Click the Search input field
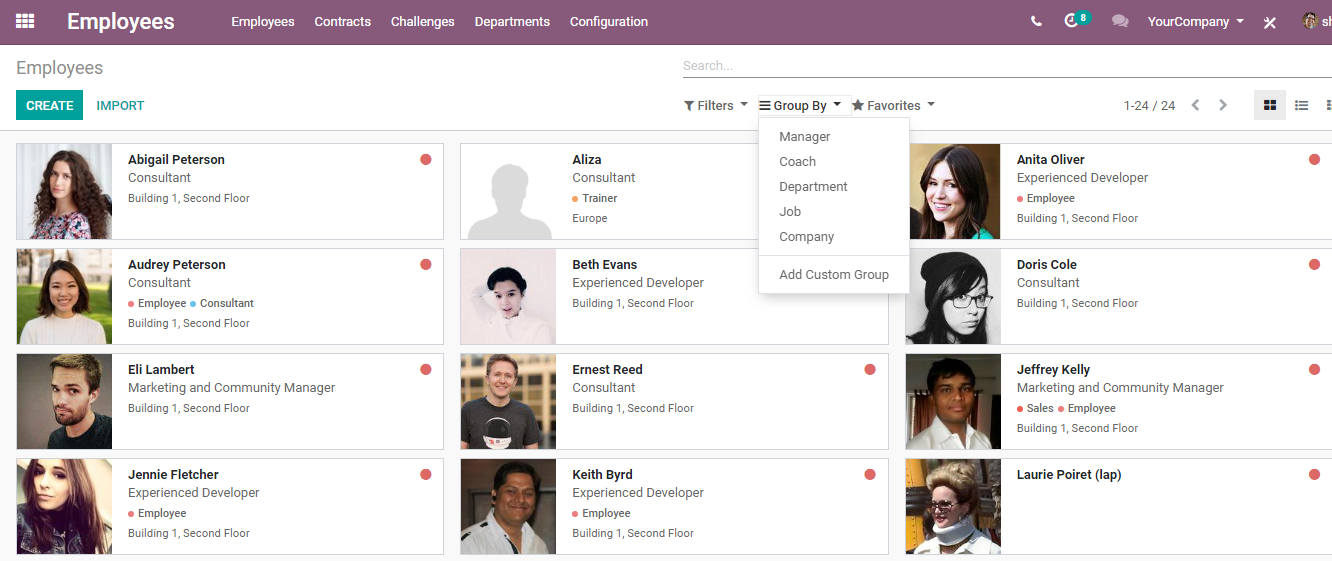Screen dimensions: 1332x561 click(1007, 66)
